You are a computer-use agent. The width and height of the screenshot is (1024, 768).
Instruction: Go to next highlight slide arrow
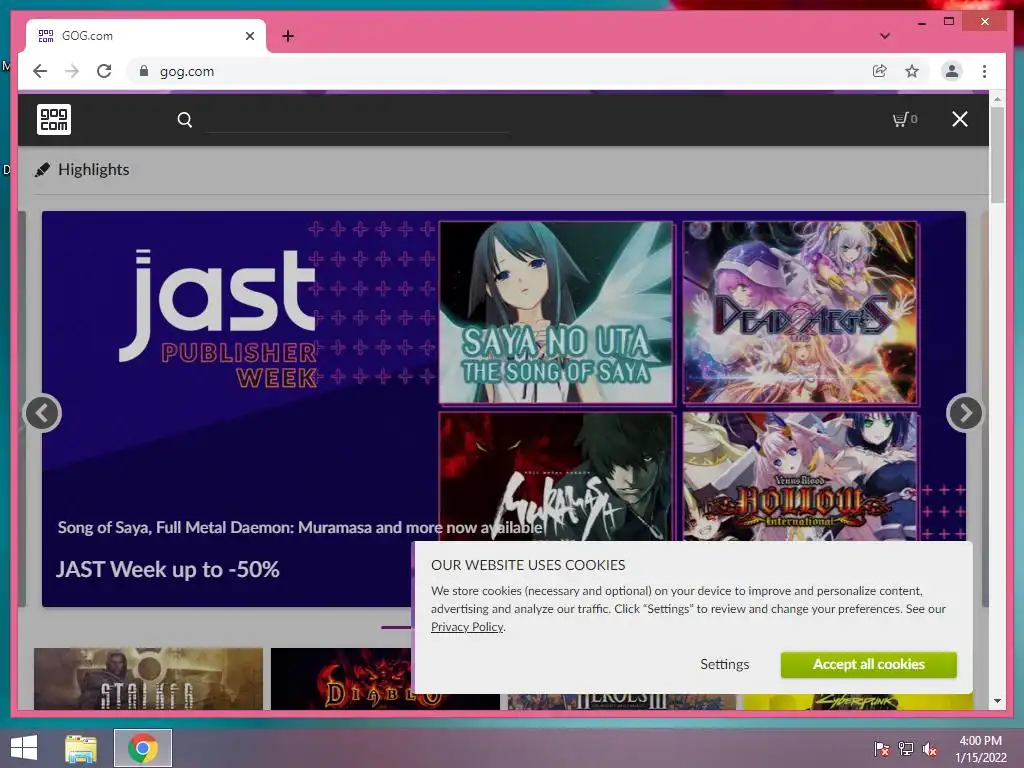965,413
